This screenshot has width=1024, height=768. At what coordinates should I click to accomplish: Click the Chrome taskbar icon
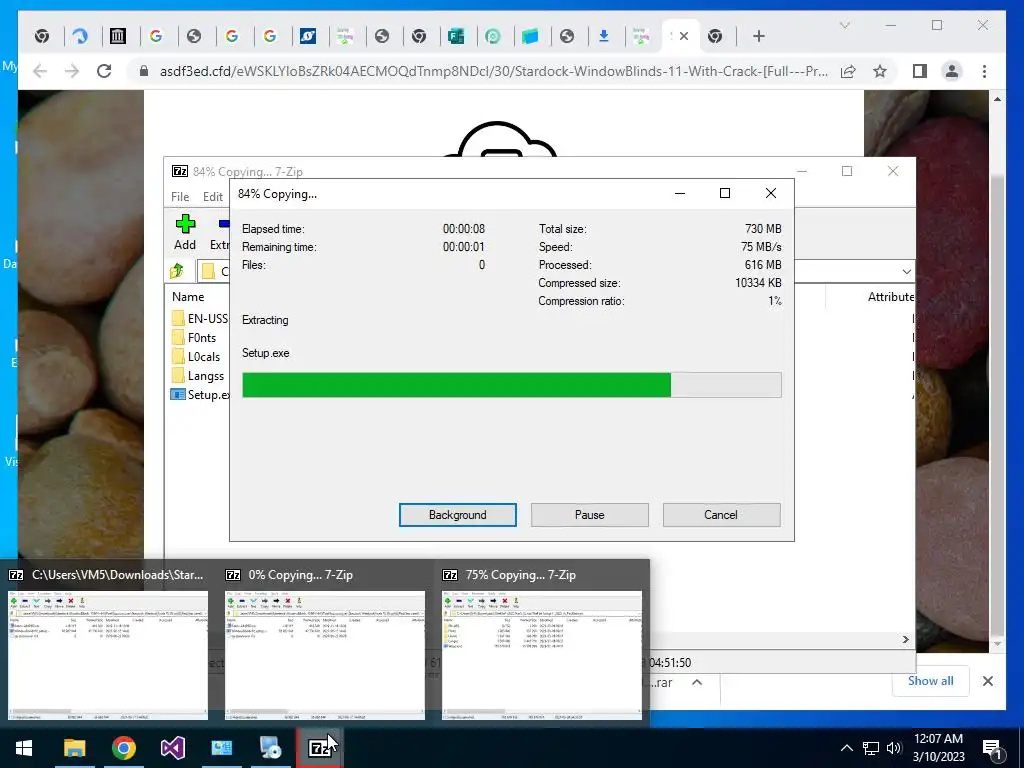(x=123, y=748)
